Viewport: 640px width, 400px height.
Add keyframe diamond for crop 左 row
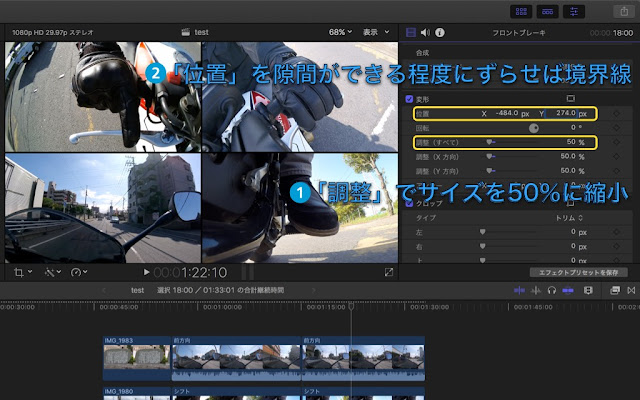616,232
